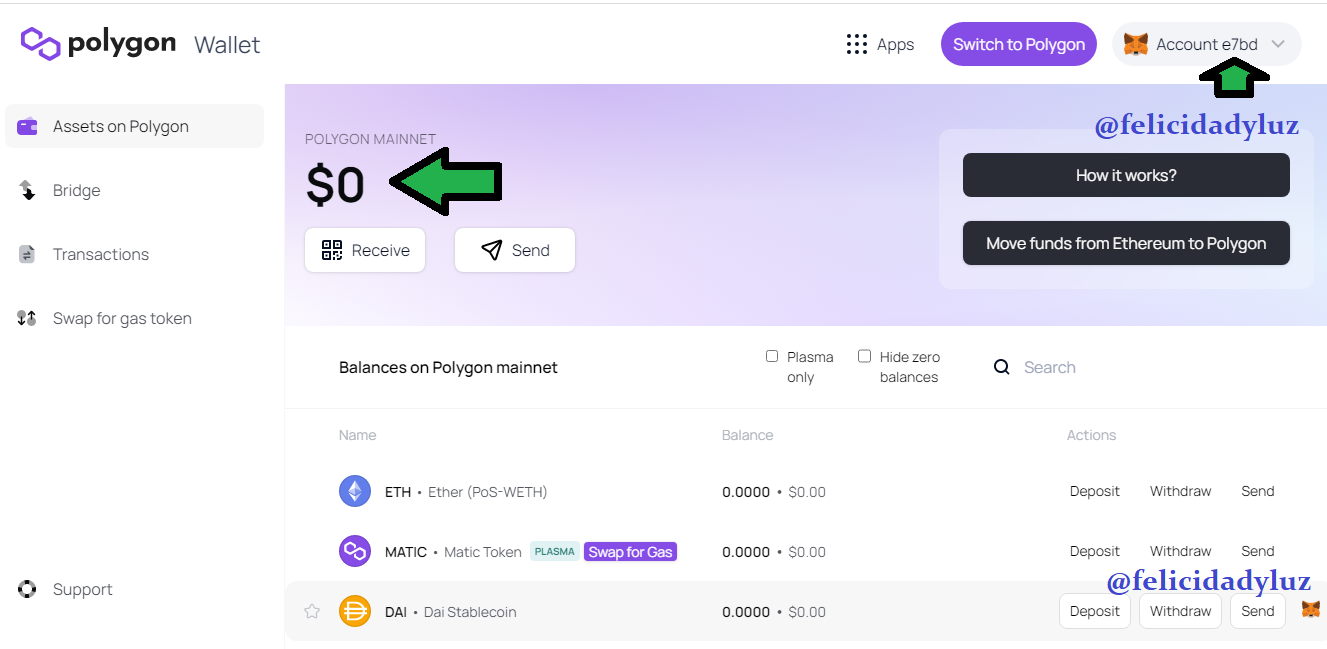1327x649 pixels.
Task: Click the search magnifier icon
Action: coord(1001,367)
